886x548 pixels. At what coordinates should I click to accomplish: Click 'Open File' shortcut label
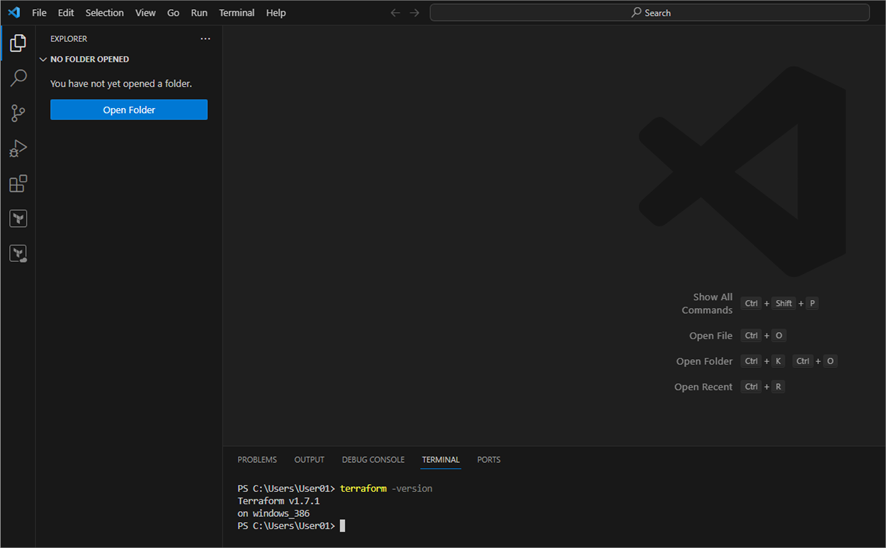tap(710, 336)
